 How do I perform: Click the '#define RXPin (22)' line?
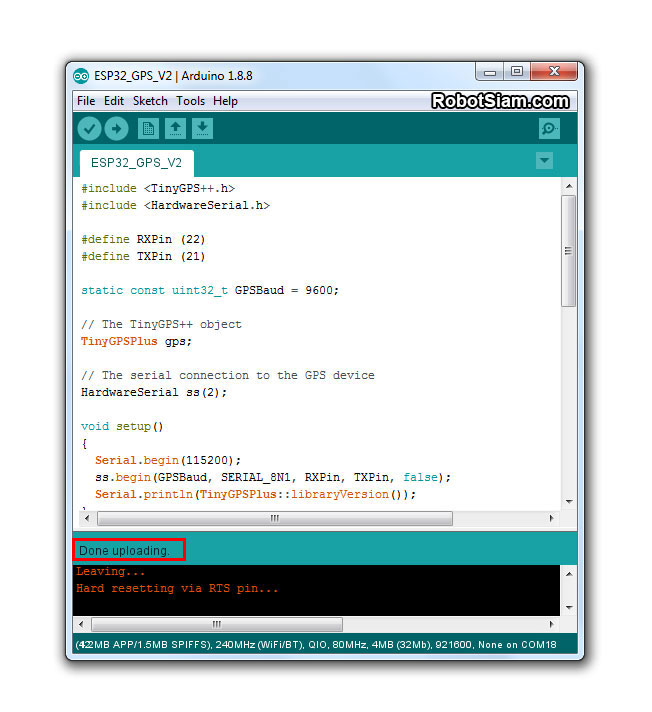pyautogui.click(x=143, y=240)
